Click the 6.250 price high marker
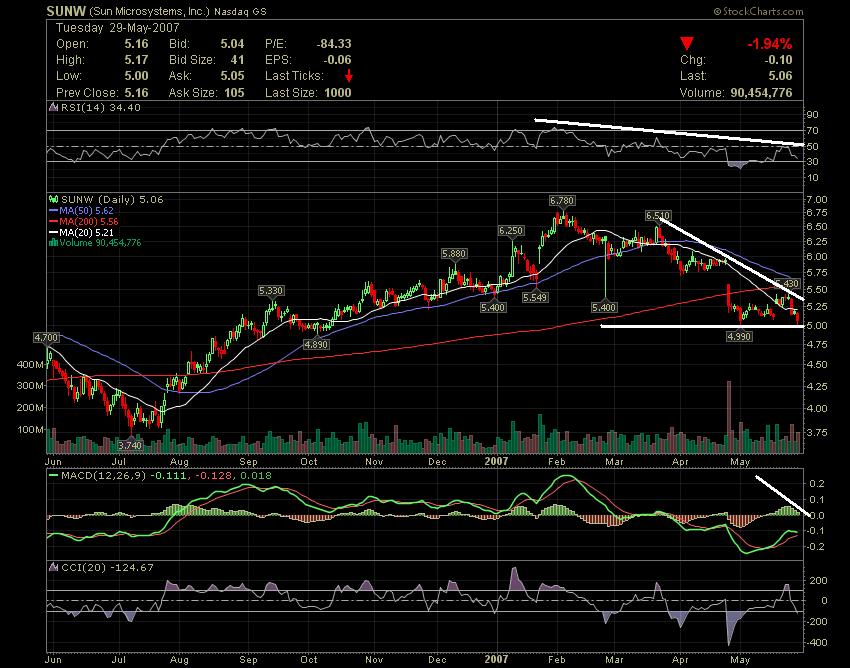Image resolution: width=850 pixels, height=668 pixels. (511, 230)
